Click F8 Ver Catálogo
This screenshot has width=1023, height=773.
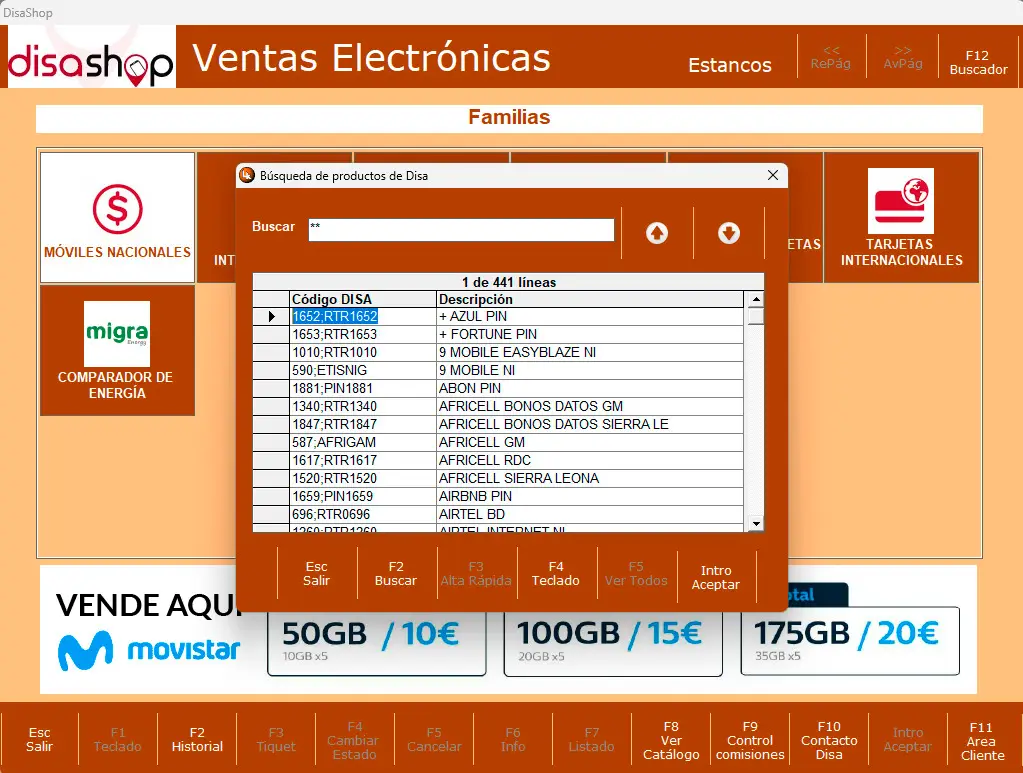[671, 740]
